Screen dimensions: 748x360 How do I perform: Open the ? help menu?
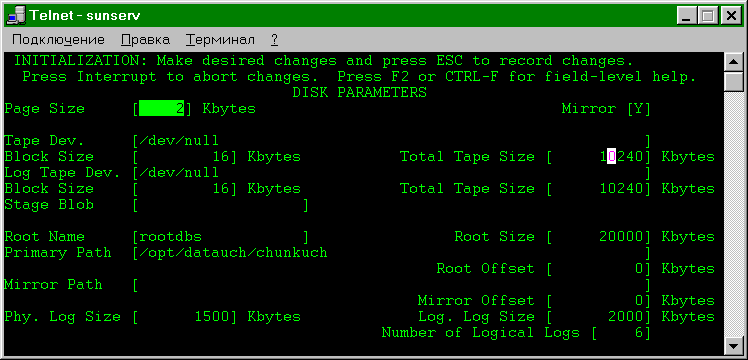pyautogui.click(x=274, y=40)
